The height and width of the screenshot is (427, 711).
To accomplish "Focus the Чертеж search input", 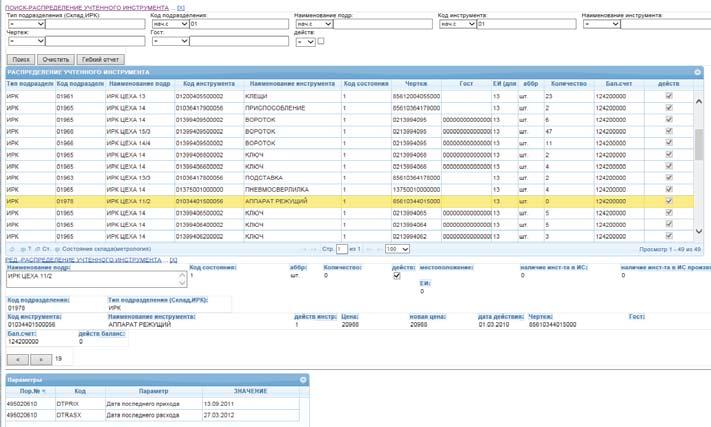I will point(95,41).
